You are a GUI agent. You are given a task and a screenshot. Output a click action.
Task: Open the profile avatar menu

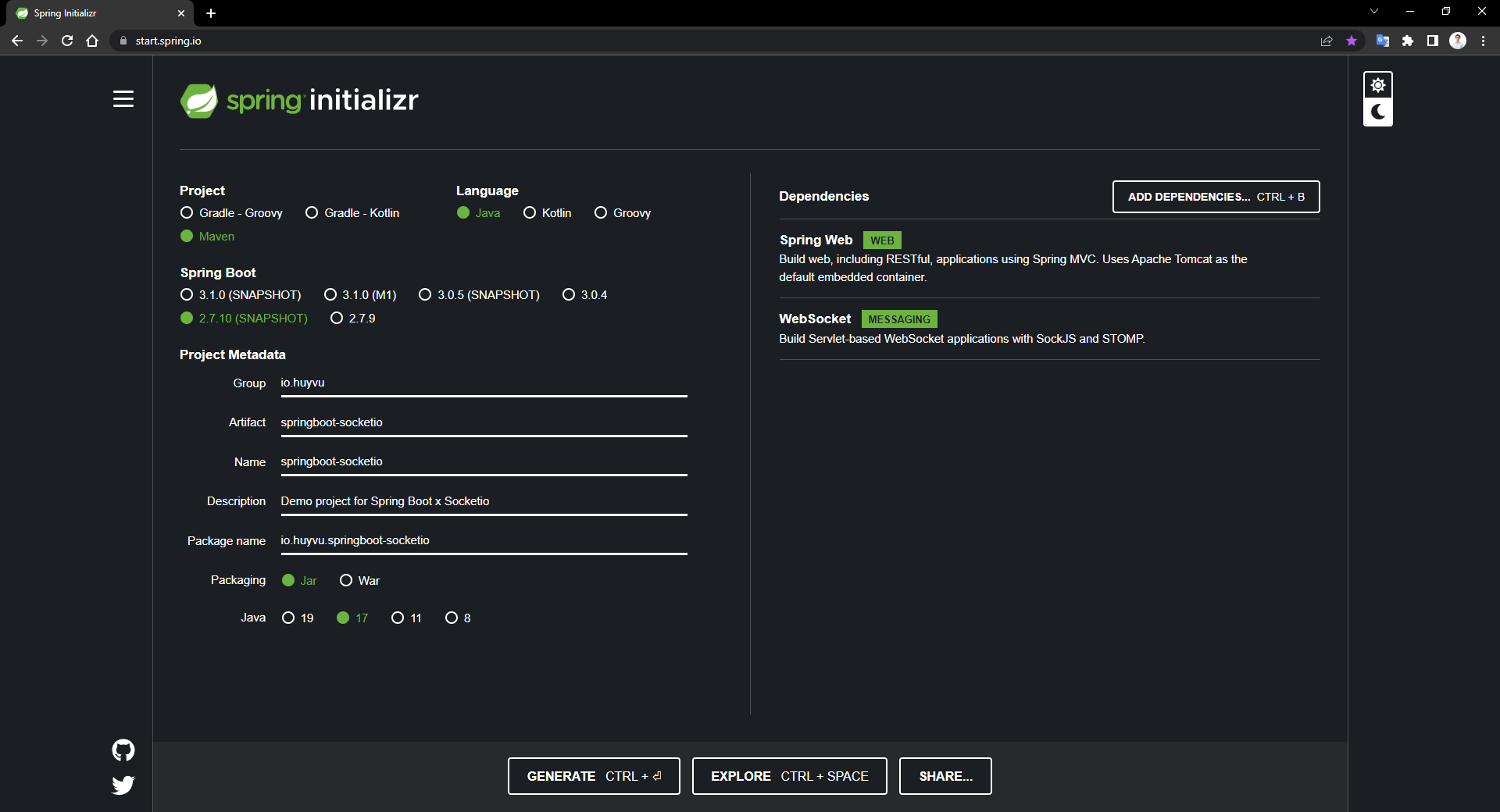[1458, 41]
